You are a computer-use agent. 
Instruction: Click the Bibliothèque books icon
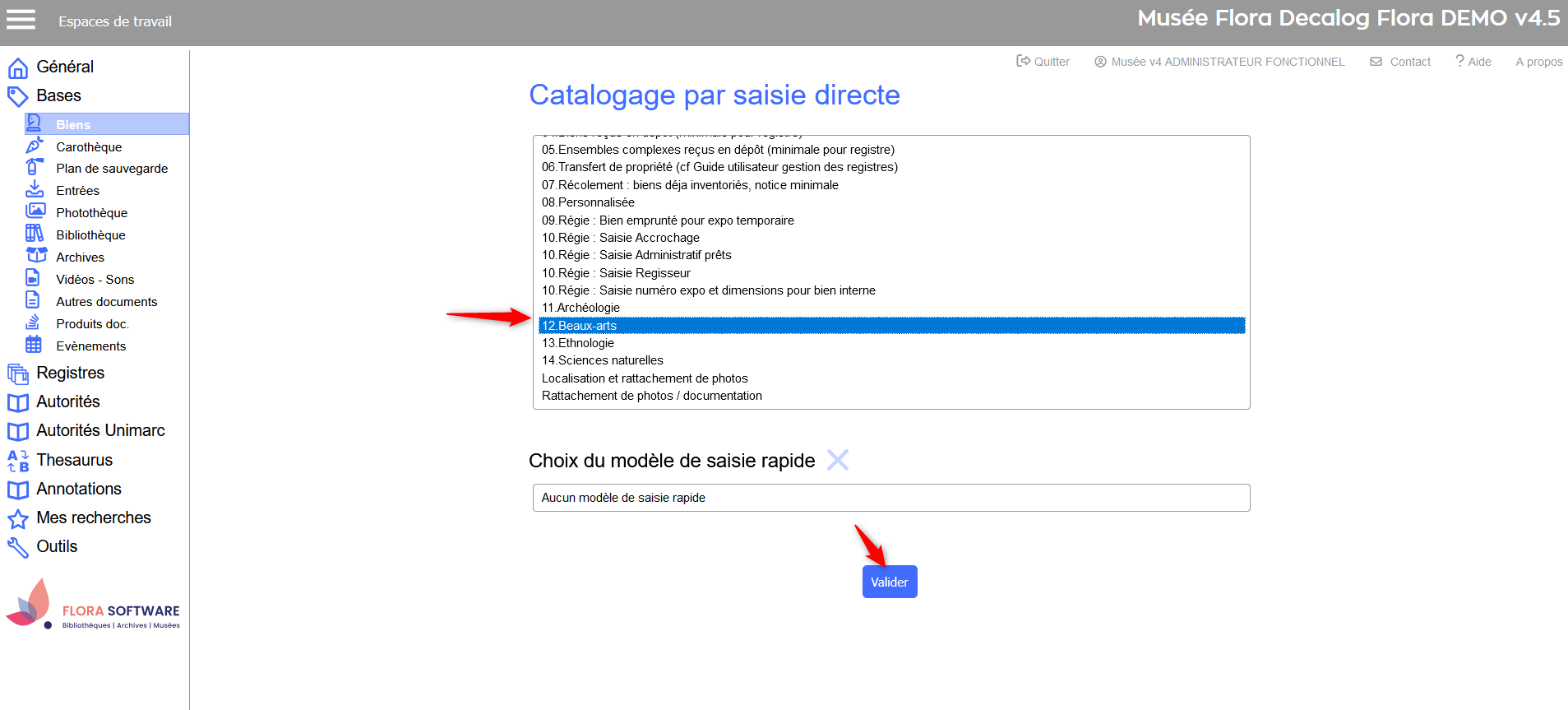35,234
